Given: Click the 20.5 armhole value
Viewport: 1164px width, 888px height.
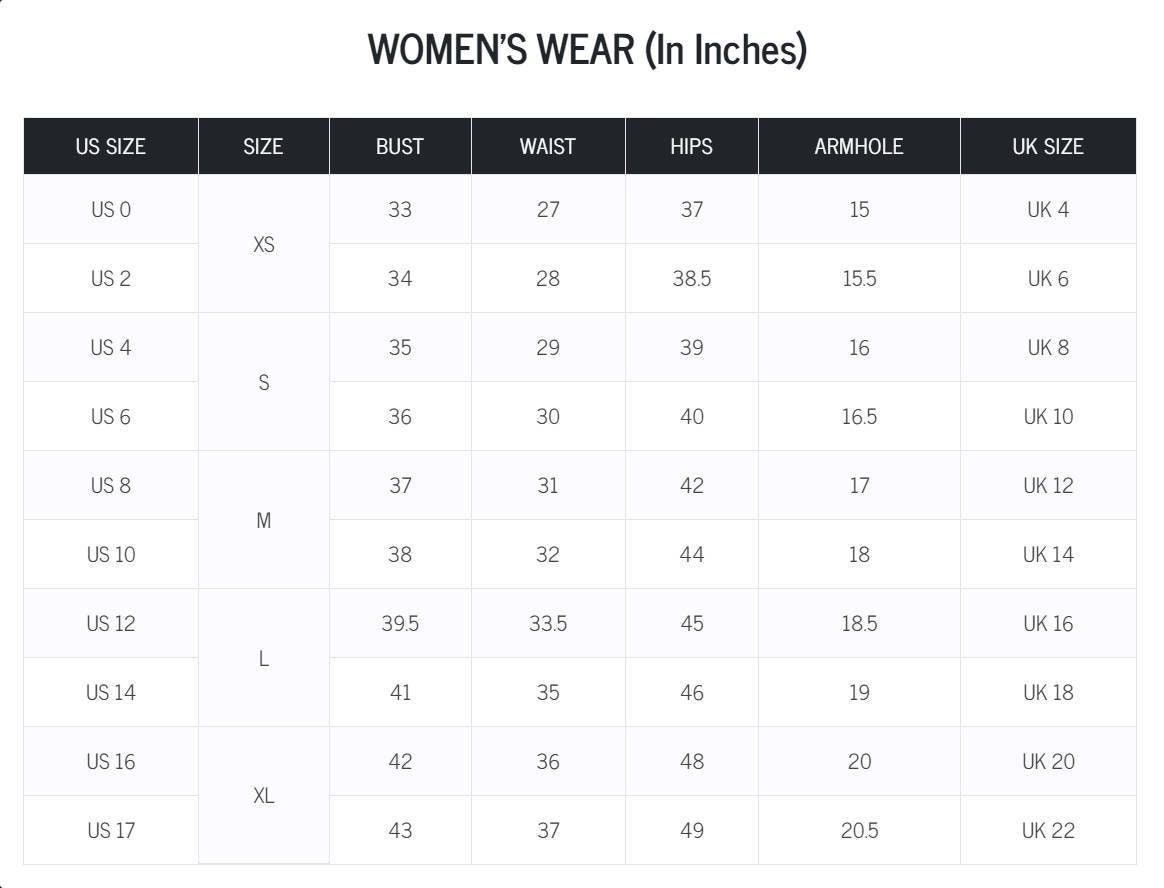Looking at the screenshot, I should [x=859, y=830].
